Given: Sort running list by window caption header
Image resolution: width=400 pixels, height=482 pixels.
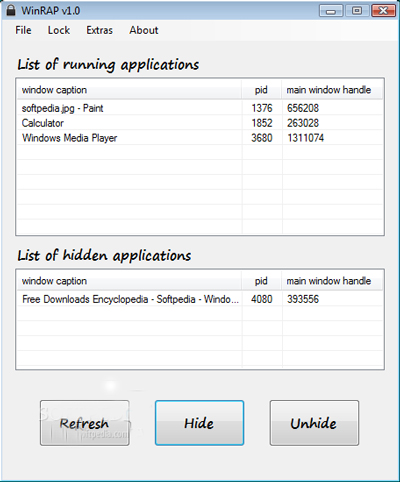Looking at the screenshot, I should point(129,90).
